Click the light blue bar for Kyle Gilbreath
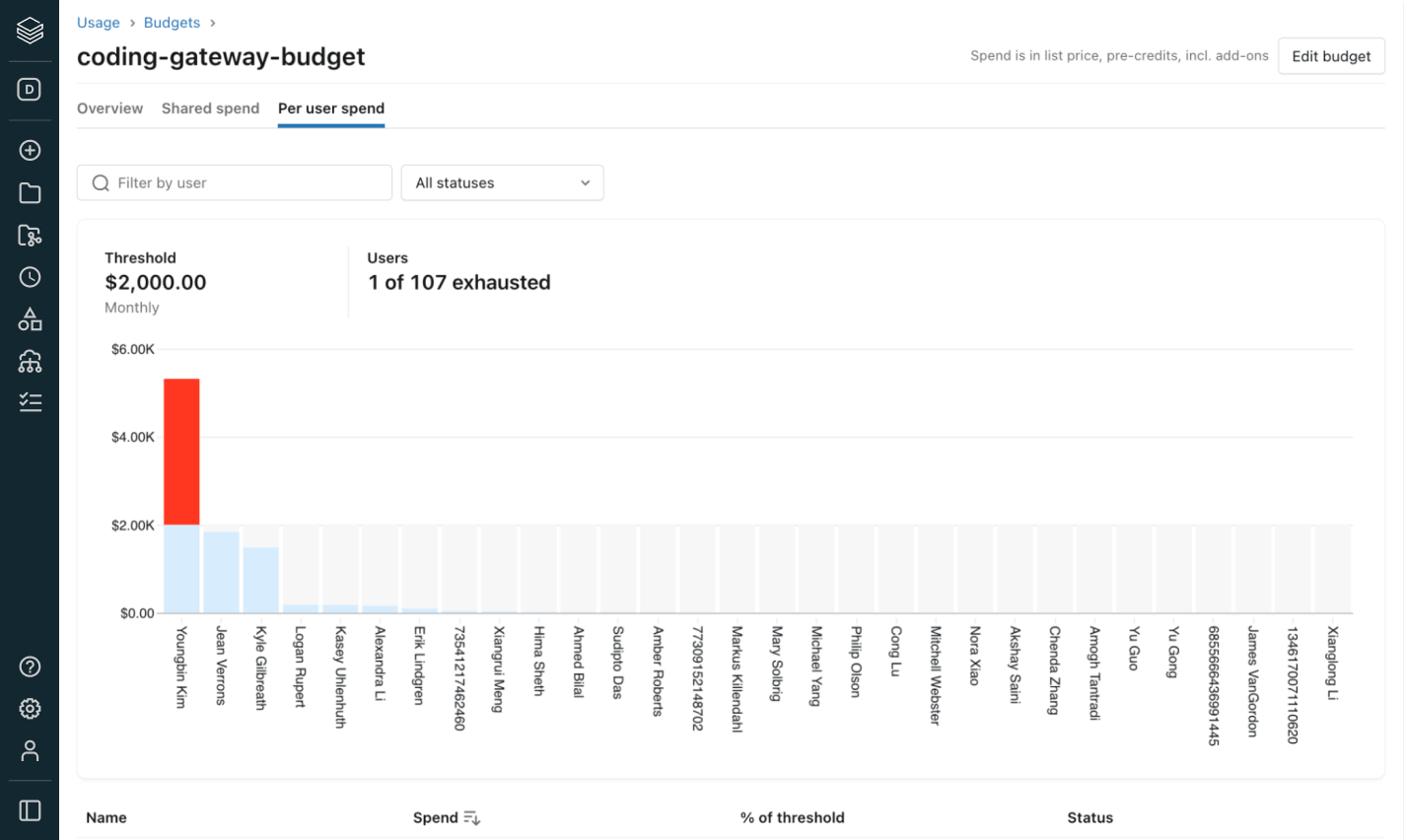 pos(261,580)
